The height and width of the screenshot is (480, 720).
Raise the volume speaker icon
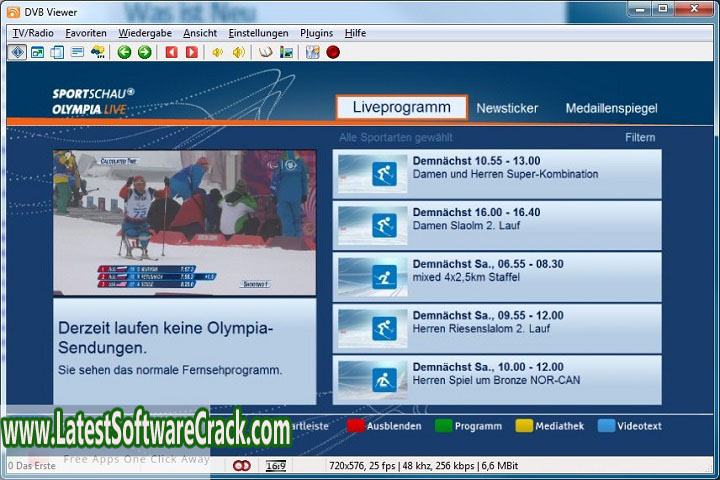pyautogui.click(x=238, y=52)
